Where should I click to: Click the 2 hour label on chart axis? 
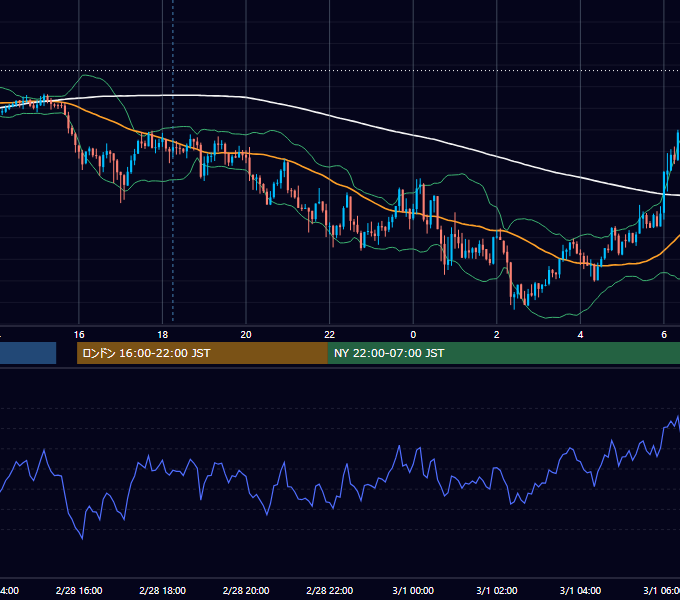pyautogui.click(x=497, y=335)
